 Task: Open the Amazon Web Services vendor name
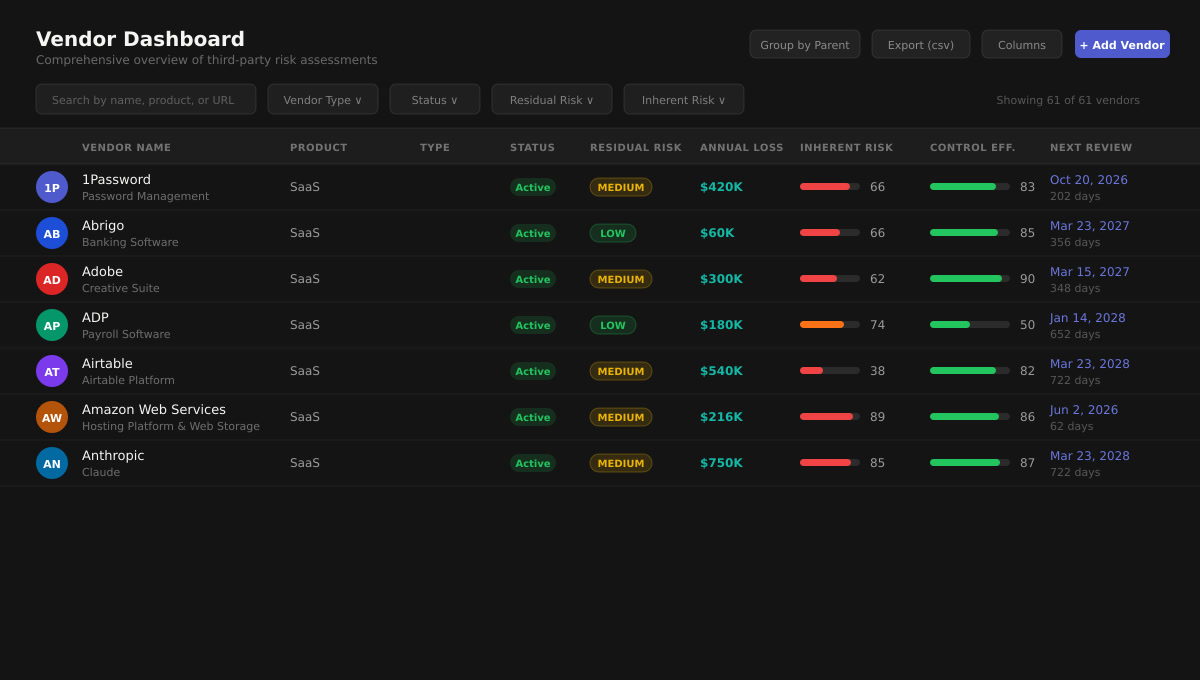pyautogui.click(x=154, y=409)
